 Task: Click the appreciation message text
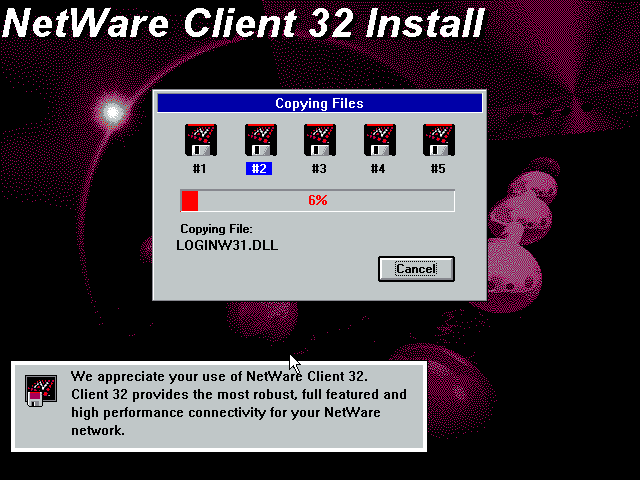pyautogui.click(x=239, y=403)
